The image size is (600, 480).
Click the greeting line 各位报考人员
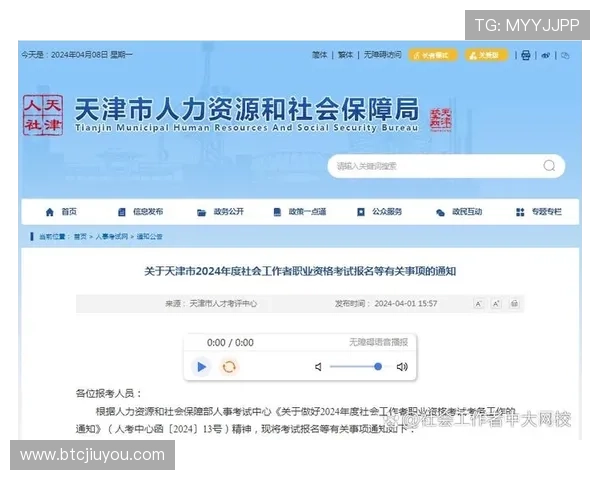tap(109, 393)
